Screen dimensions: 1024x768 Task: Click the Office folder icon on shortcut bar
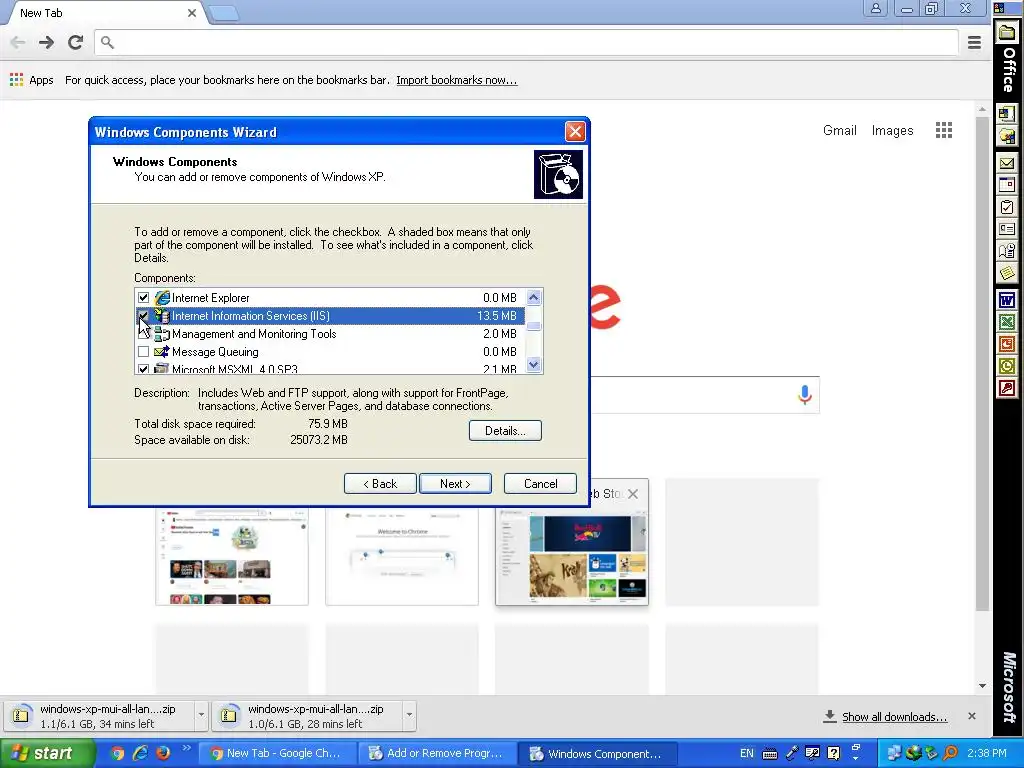1007,33
